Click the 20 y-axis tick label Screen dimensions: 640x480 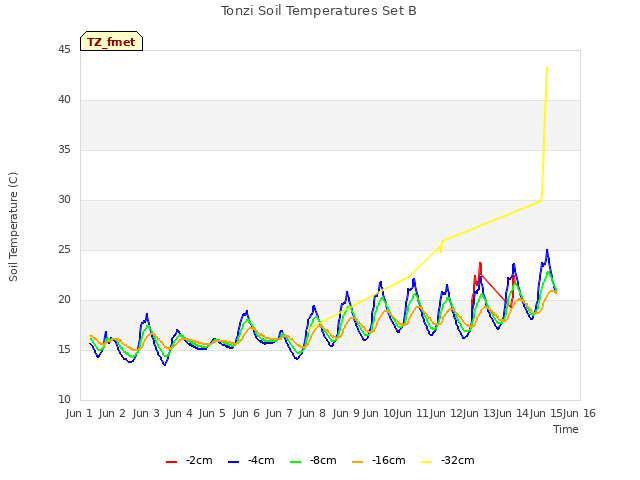(x=64, y=300)
